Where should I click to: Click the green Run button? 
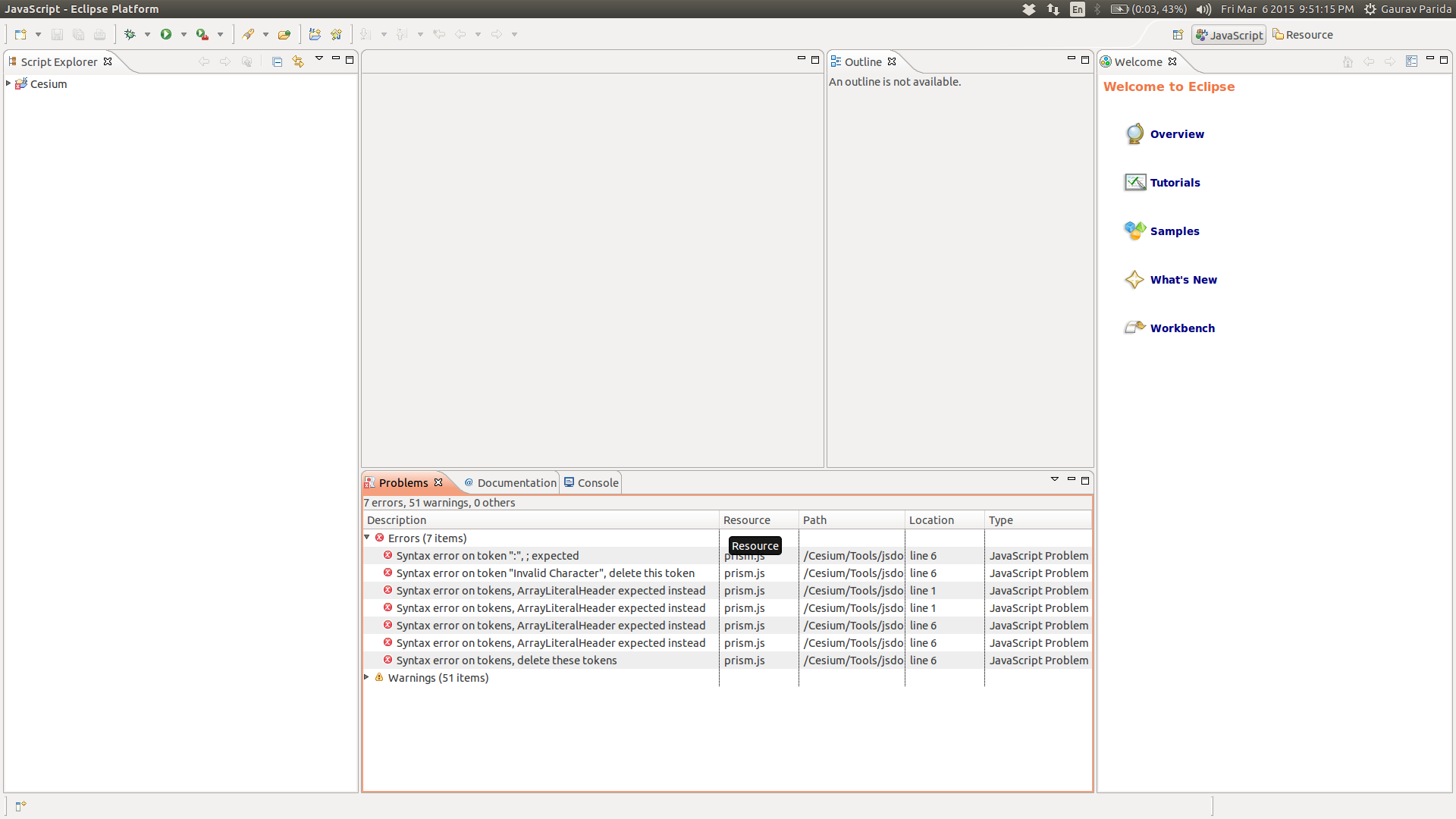point(165,34)
